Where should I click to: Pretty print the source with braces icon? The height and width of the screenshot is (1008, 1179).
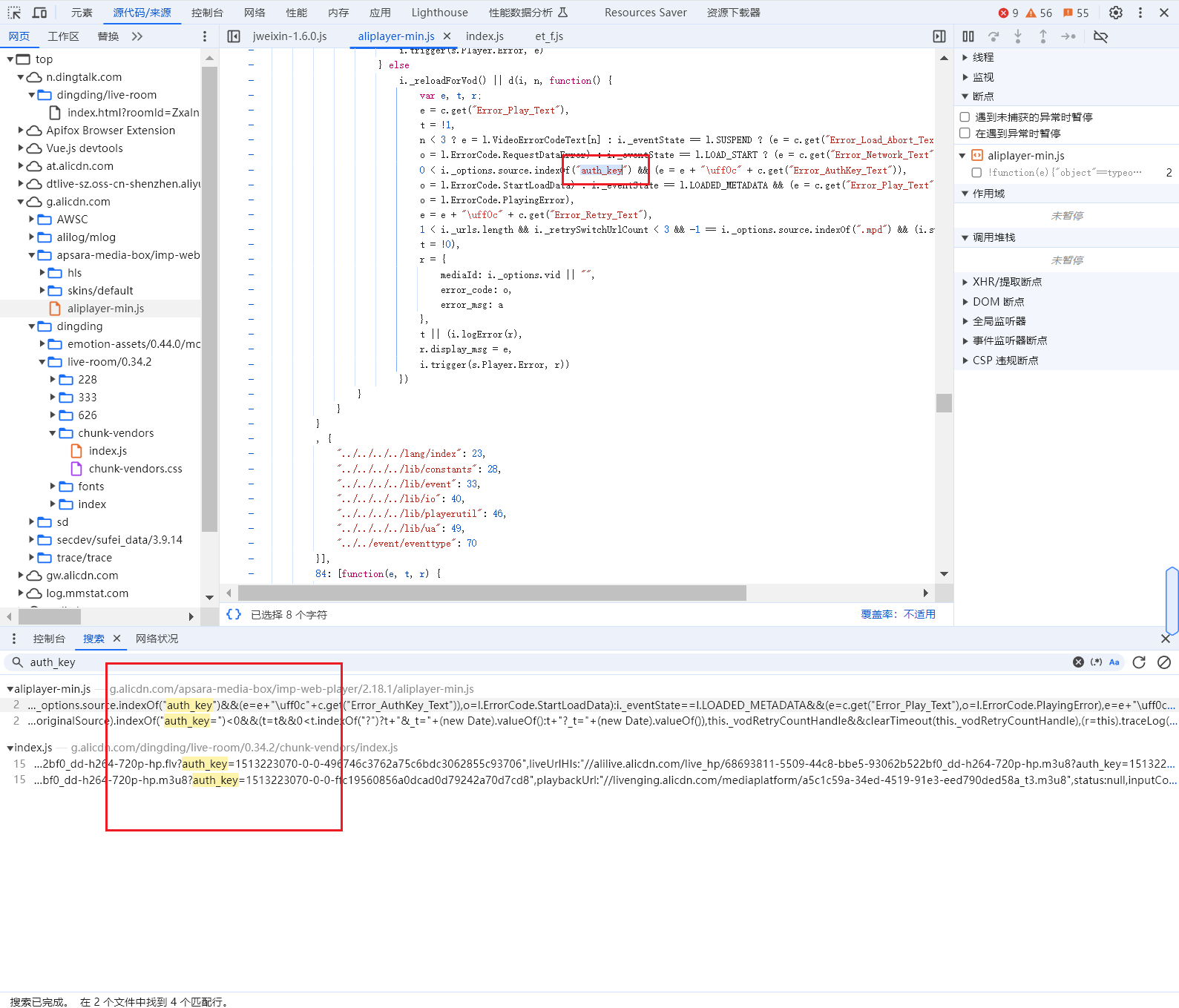(234, 614)
